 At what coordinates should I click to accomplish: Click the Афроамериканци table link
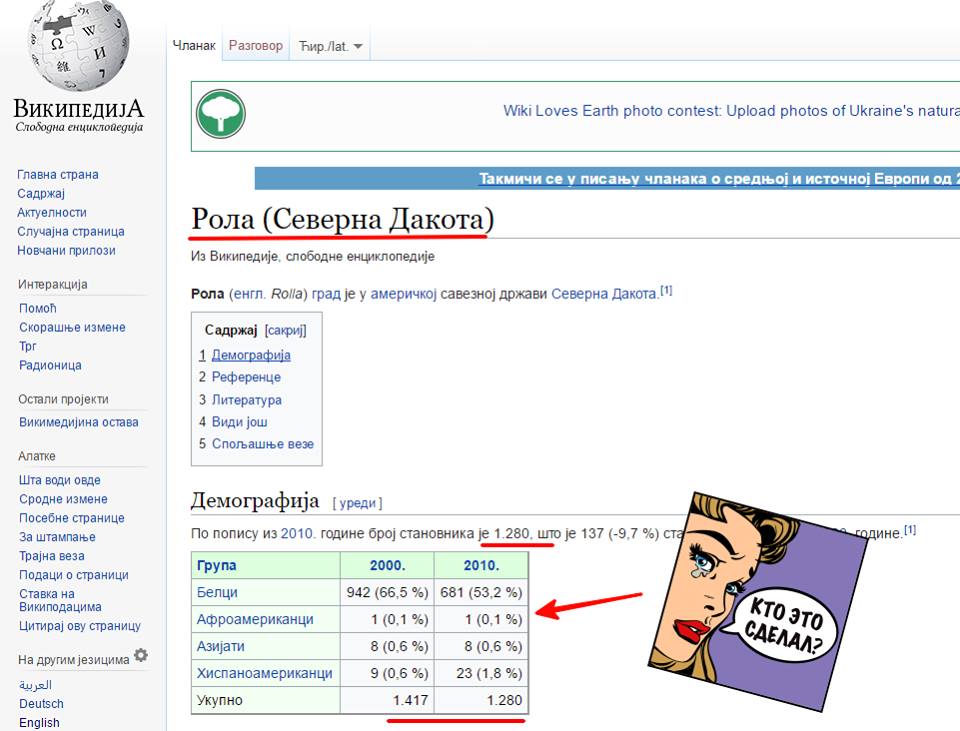point(255,619)
